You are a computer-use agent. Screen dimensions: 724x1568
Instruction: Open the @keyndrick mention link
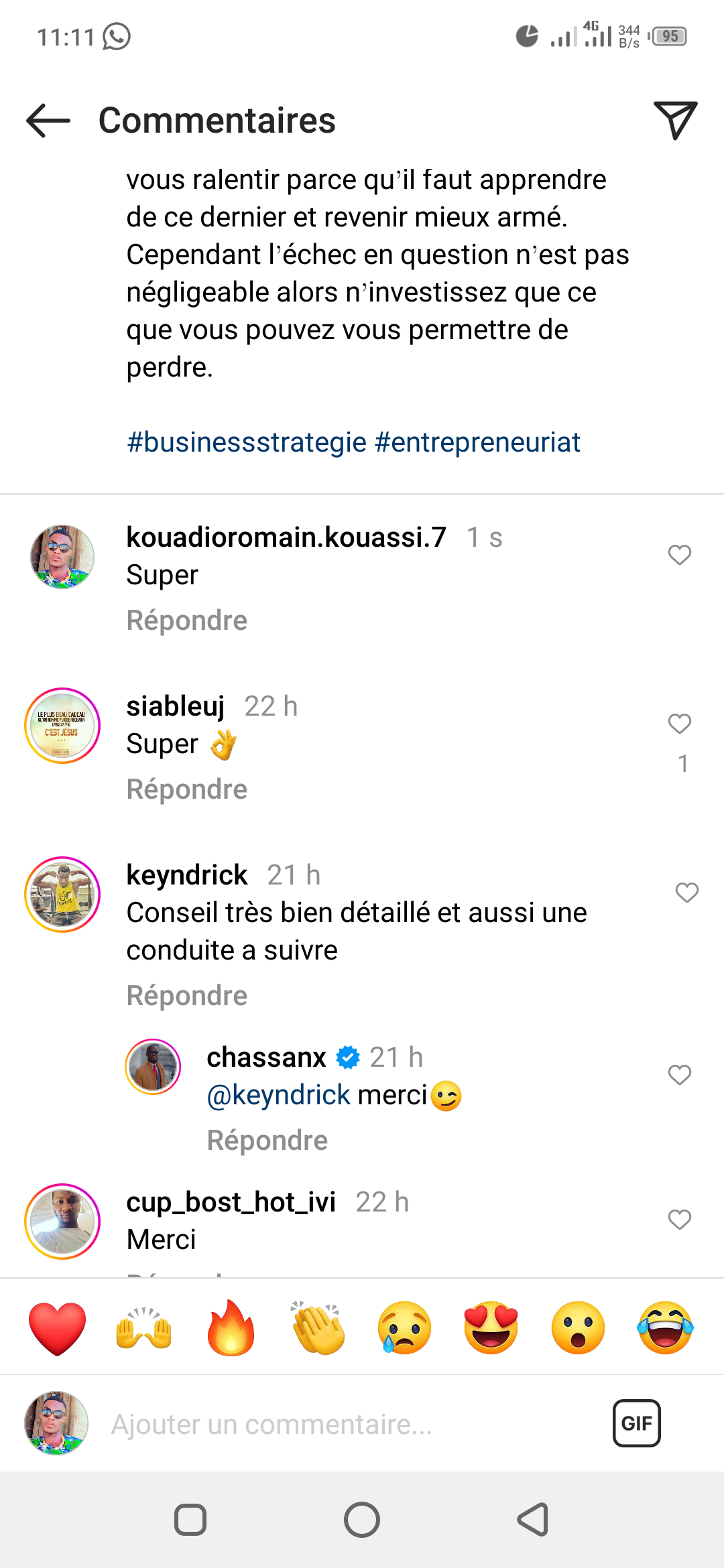[x=279, y=1095]
